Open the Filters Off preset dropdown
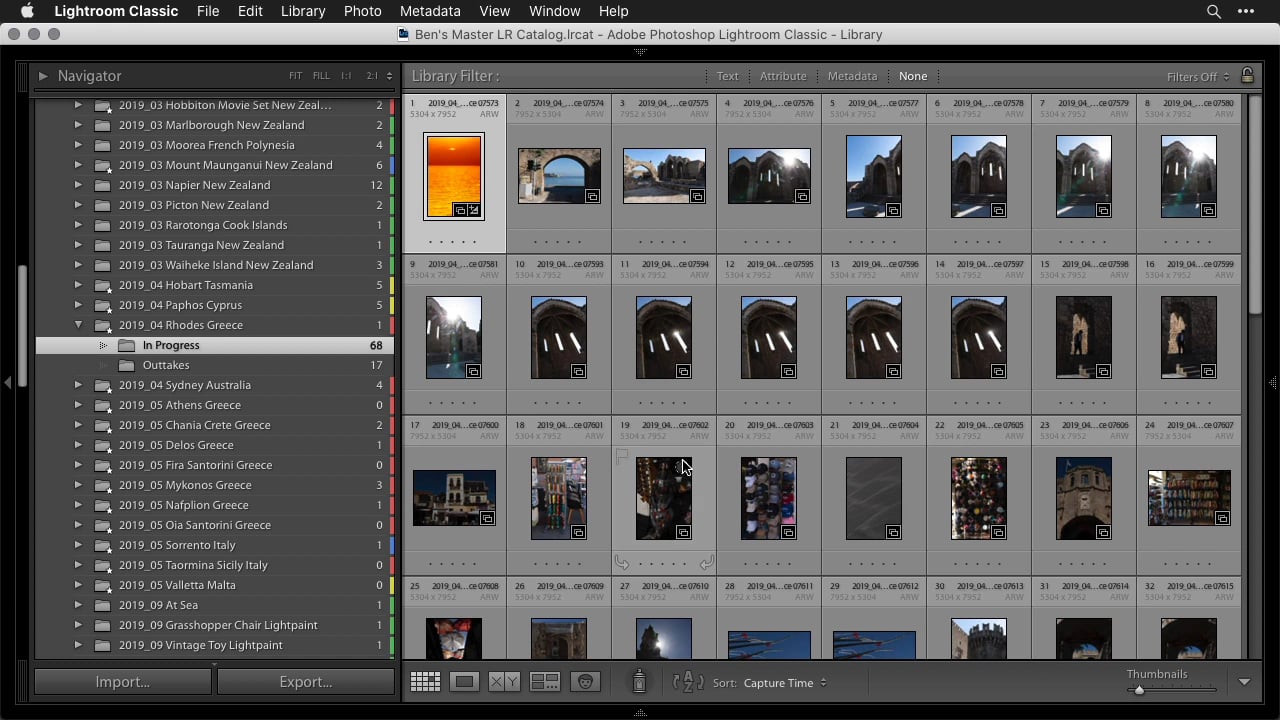The width and height of the screenshot is (1280, 720). tap(1198, 76)
